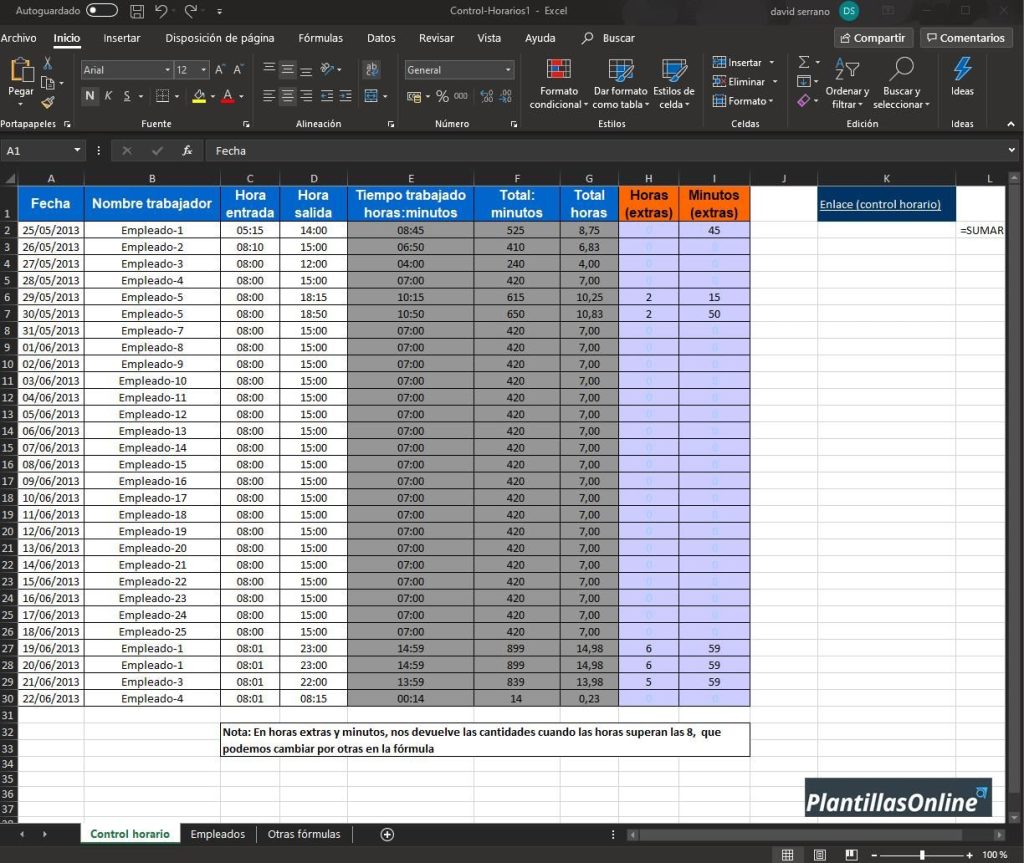Switch to the Fórmulas ribbon tab
The width and height of the screenshot is (1024, 863).
point(320,38)
